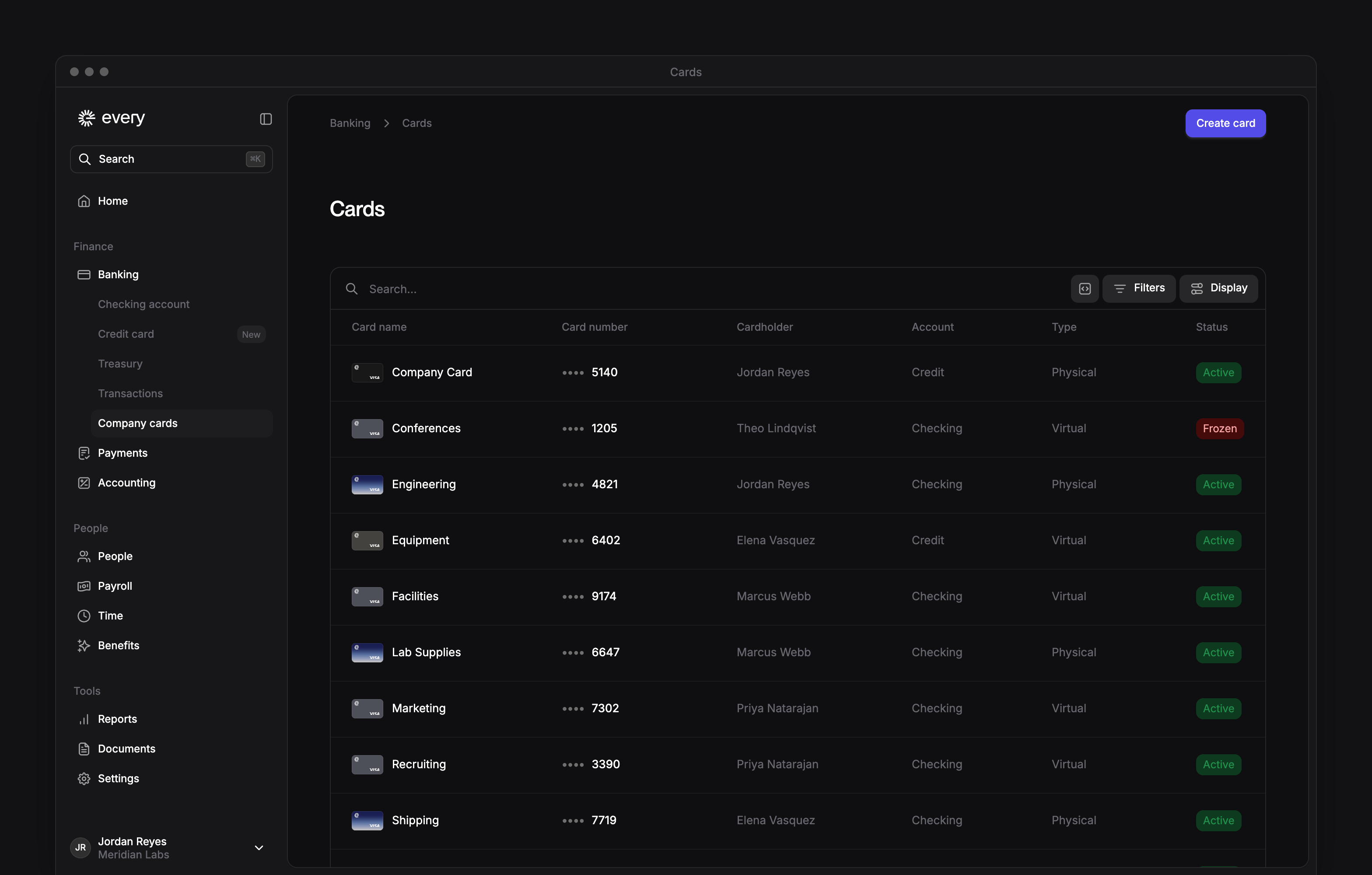Screen dimensions: 1372x875
Task: Open the Display options dropdown
Action: [x=1218, y=288]
